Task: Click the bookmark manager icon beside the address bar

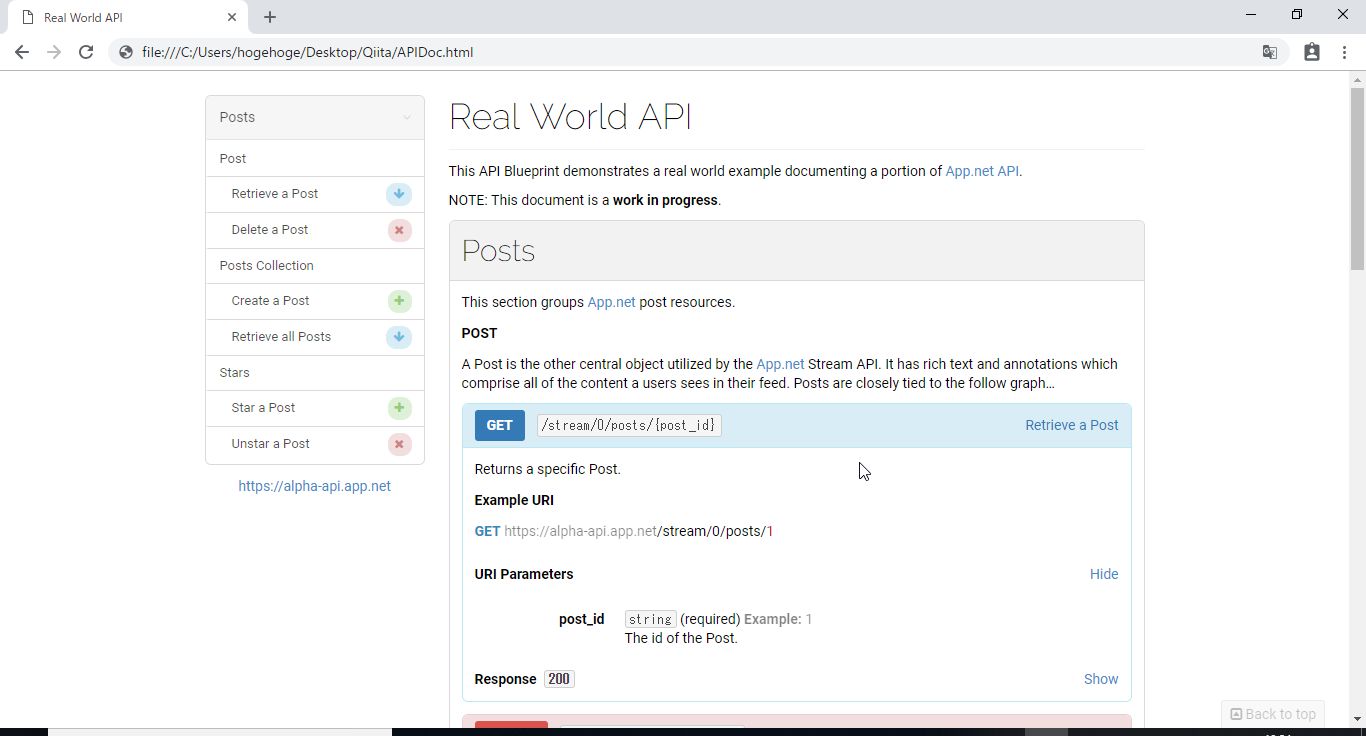Action: [1311, 52]
